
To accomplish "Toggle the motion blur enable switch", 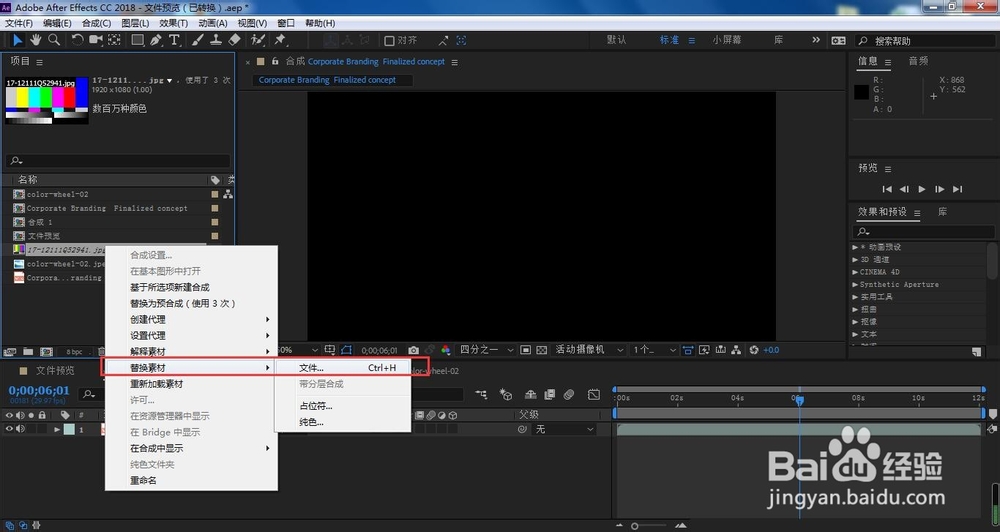I will [x=569, y=395].
